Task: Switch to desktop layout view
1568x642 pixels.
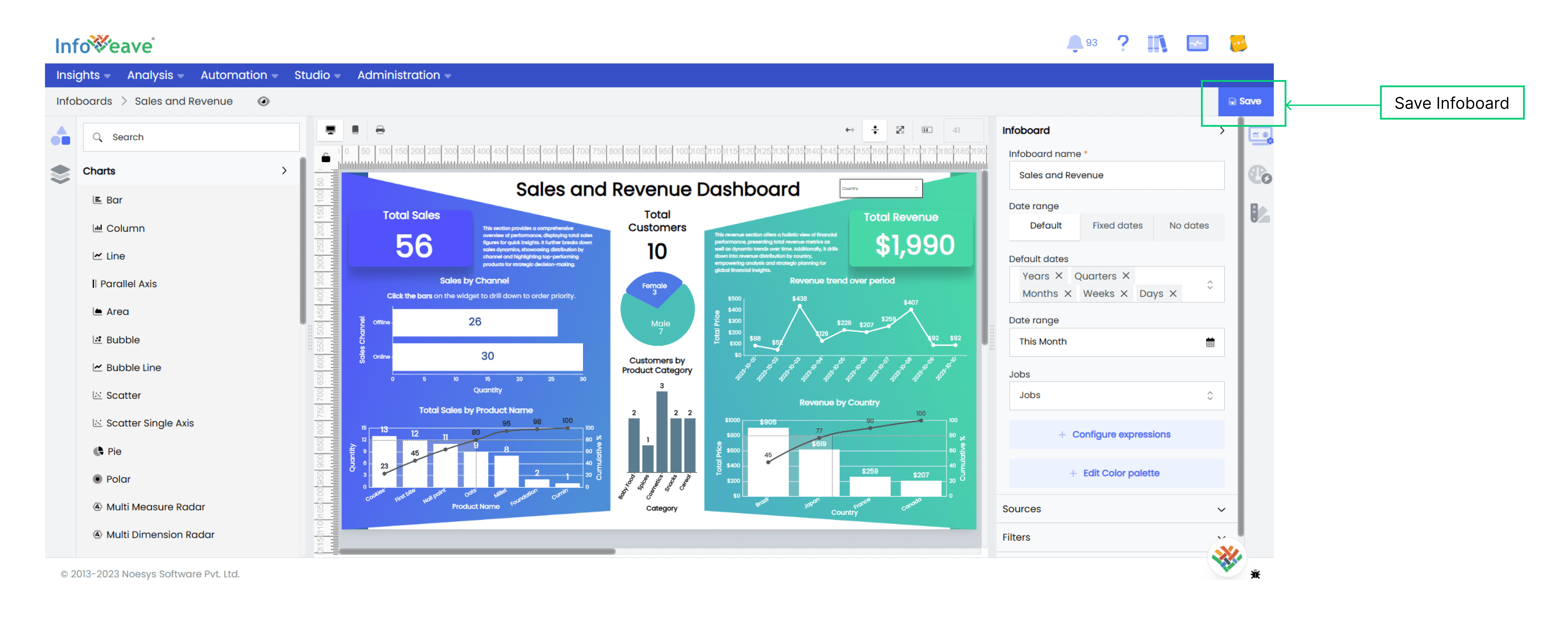Action: (x=331, y=130)
